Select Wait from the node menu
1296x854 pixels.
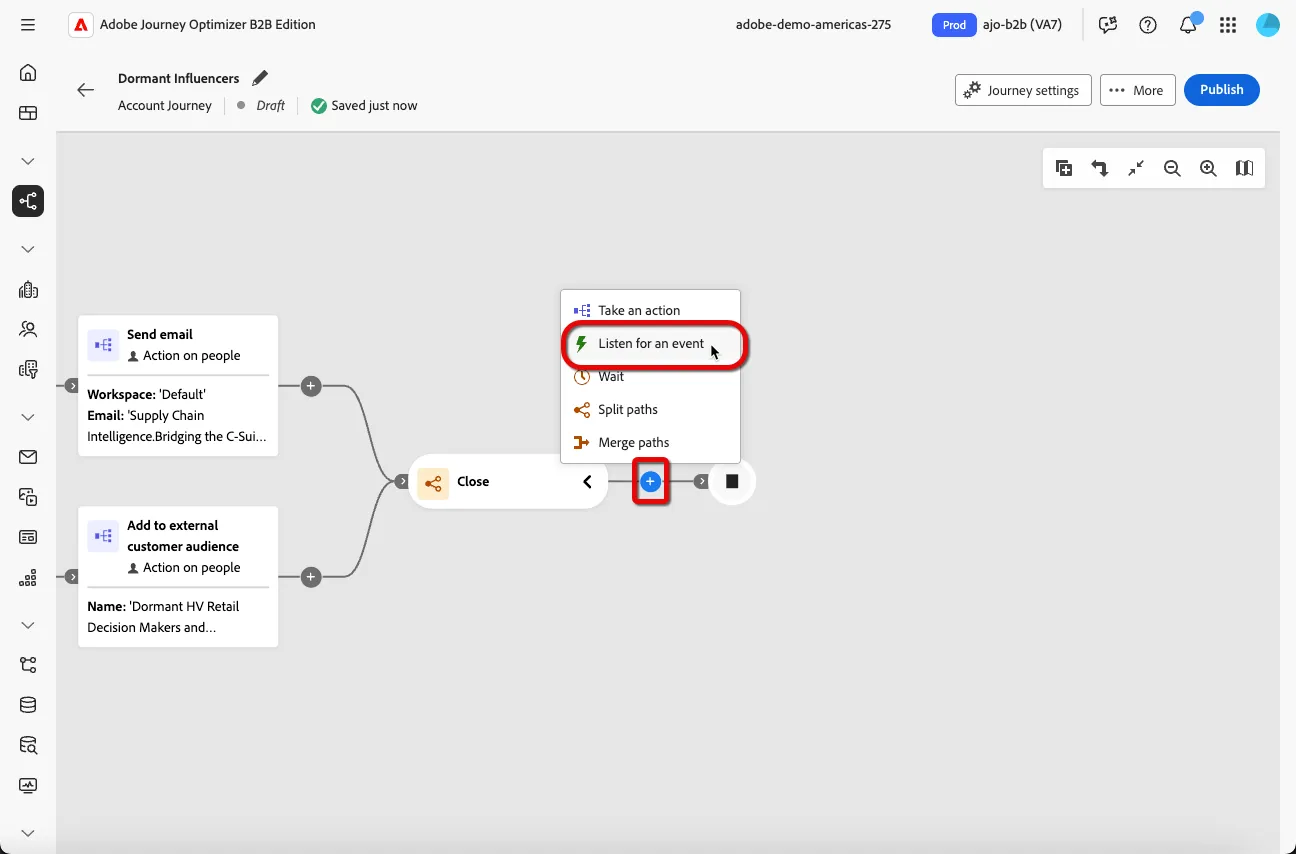[650, 377]
